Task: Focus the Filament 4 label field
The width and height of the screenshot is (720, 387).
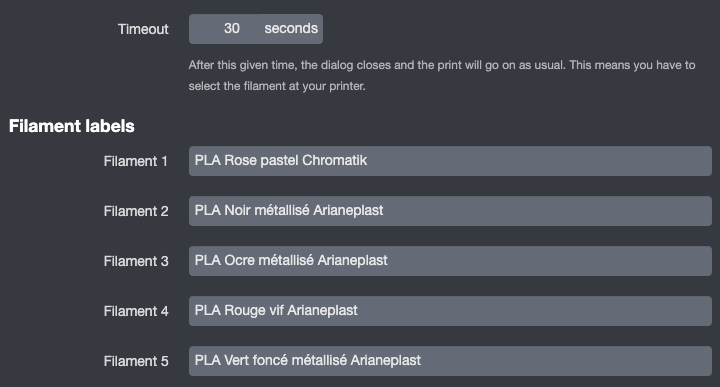Action: (450, 311)
